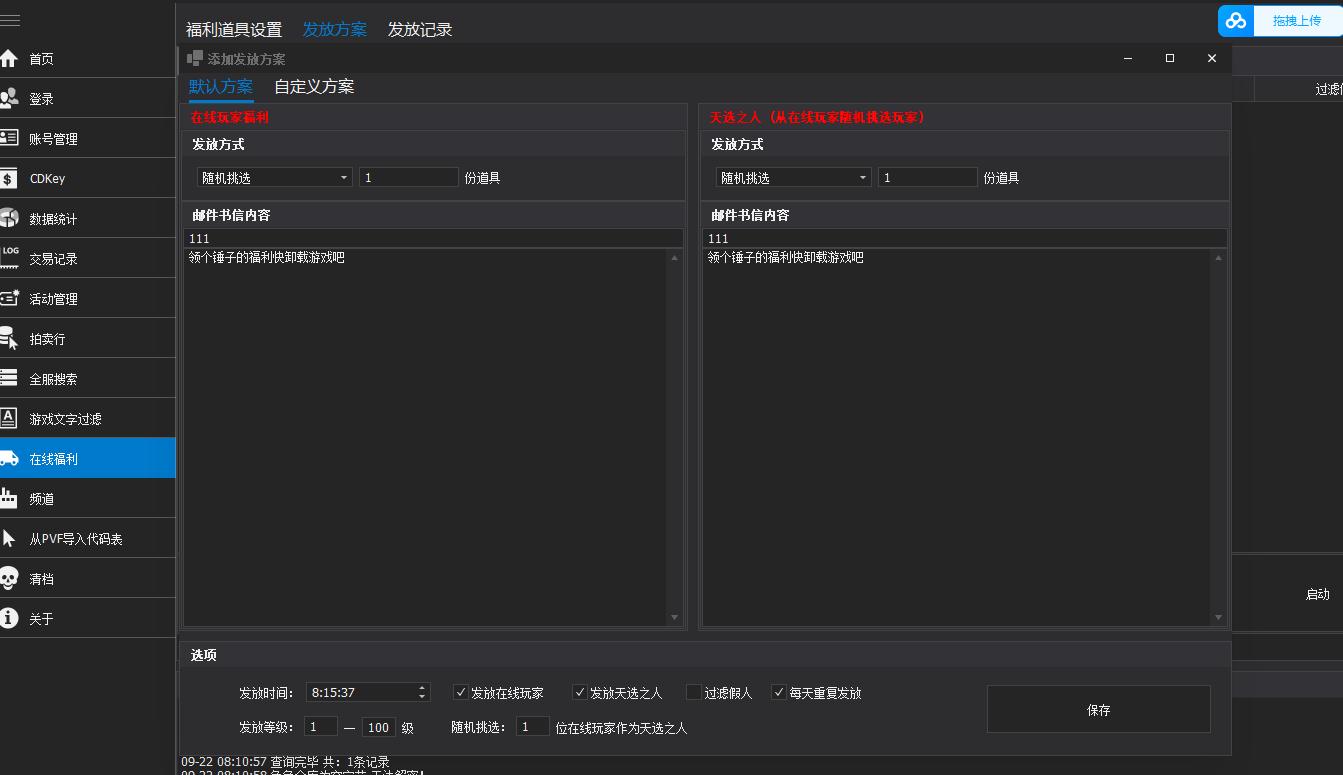This screenshot has height=775, width=1343.
Task: Click the 启动 button
Action: click(1317, 594)
